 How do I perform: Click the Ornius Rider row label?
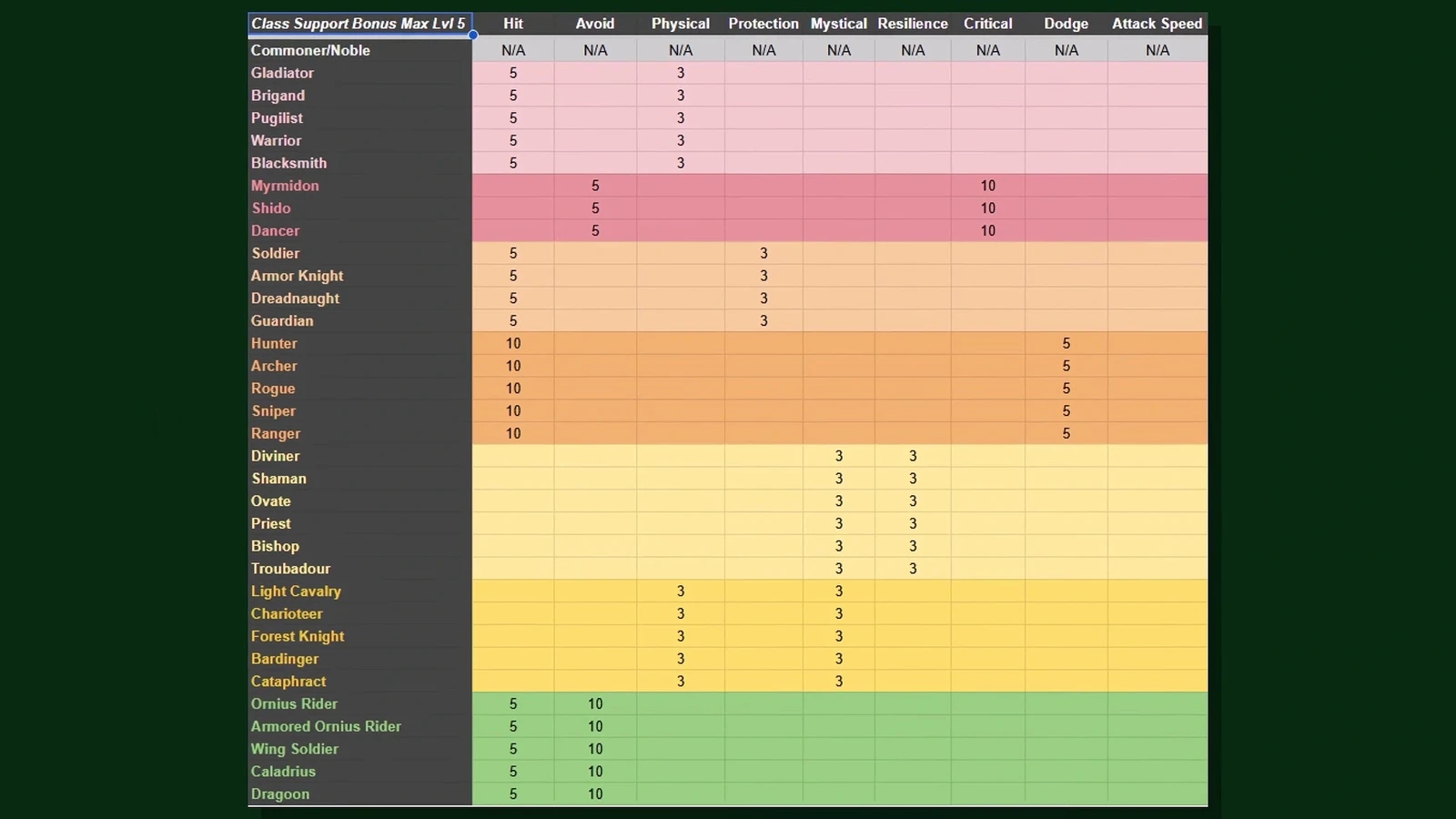click(x=294, y=704)
